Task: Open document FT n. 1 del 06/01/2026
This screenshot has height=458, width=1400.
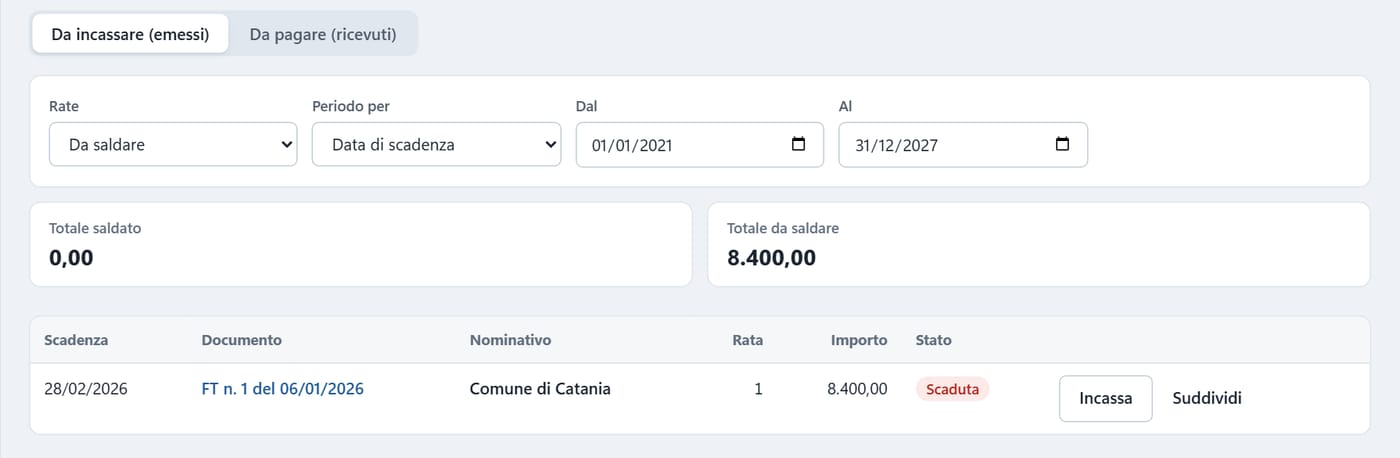Action: (x=283, y=389)
